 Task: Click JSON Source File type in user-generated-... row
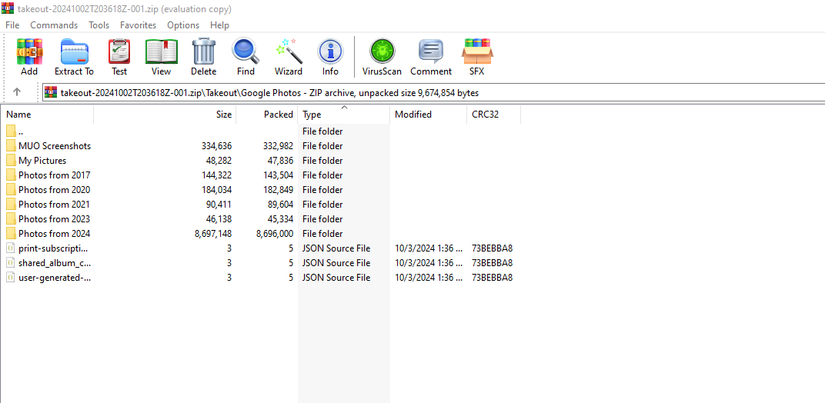click(336, 277)
